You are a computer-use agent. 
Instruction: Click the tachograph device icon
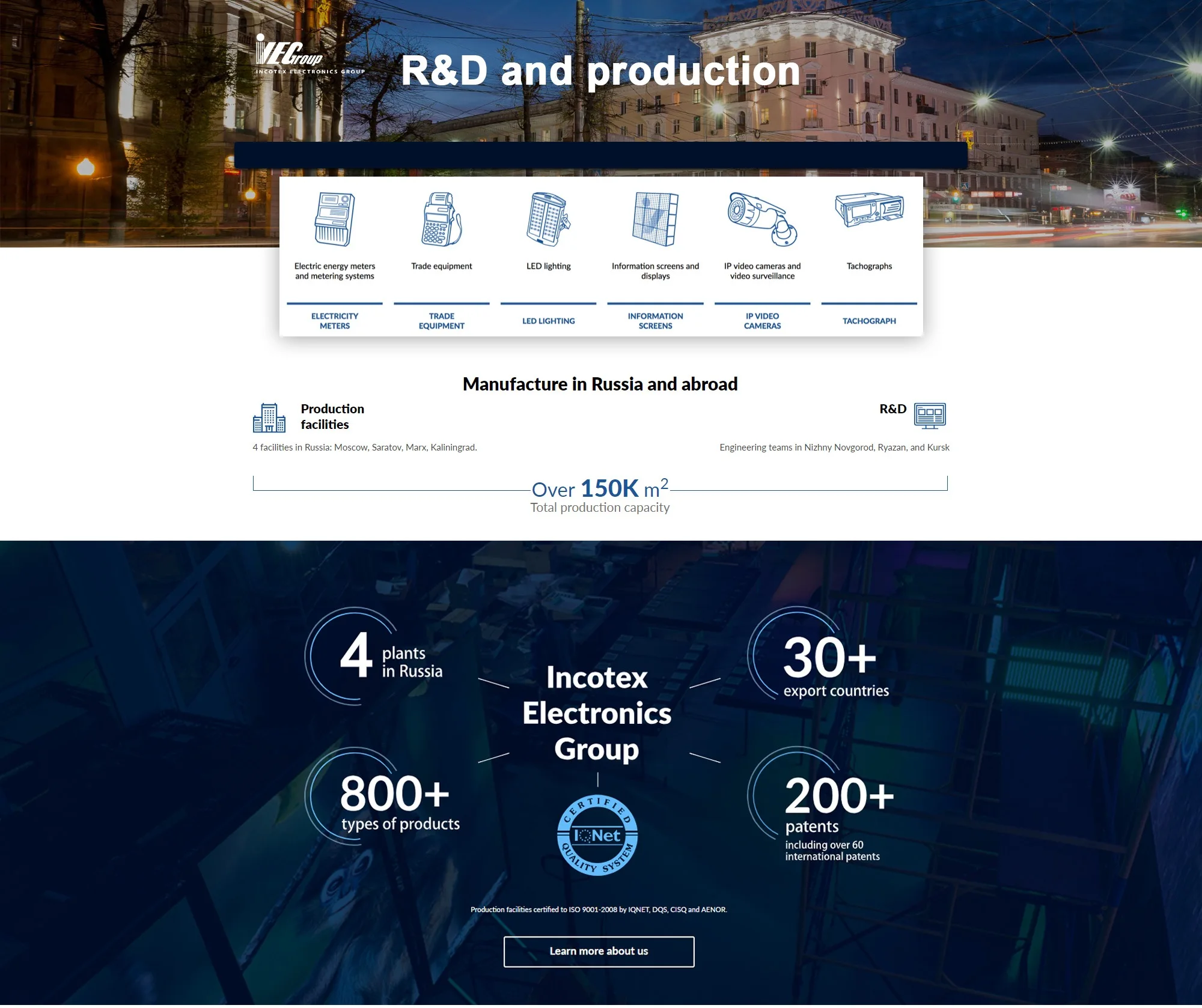869,210
